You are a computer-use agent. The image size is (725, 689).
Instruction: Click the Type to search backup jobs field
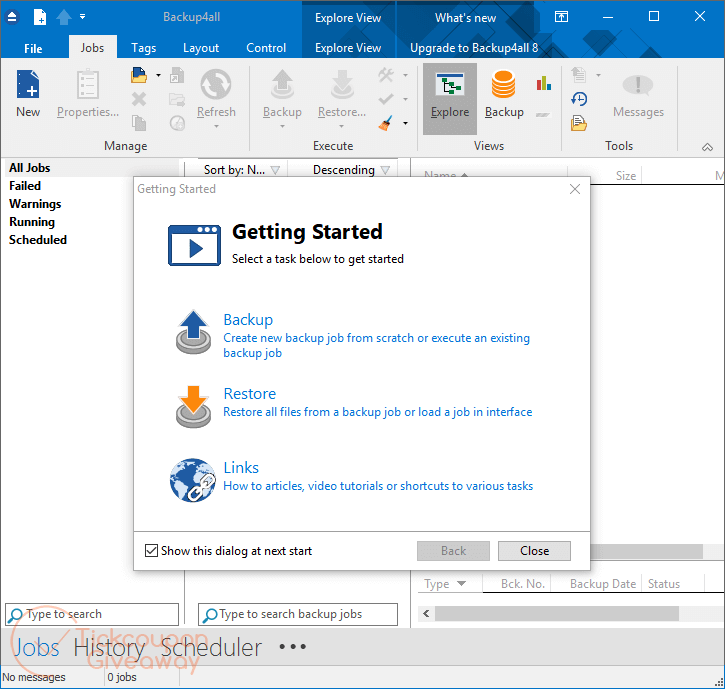298,614
